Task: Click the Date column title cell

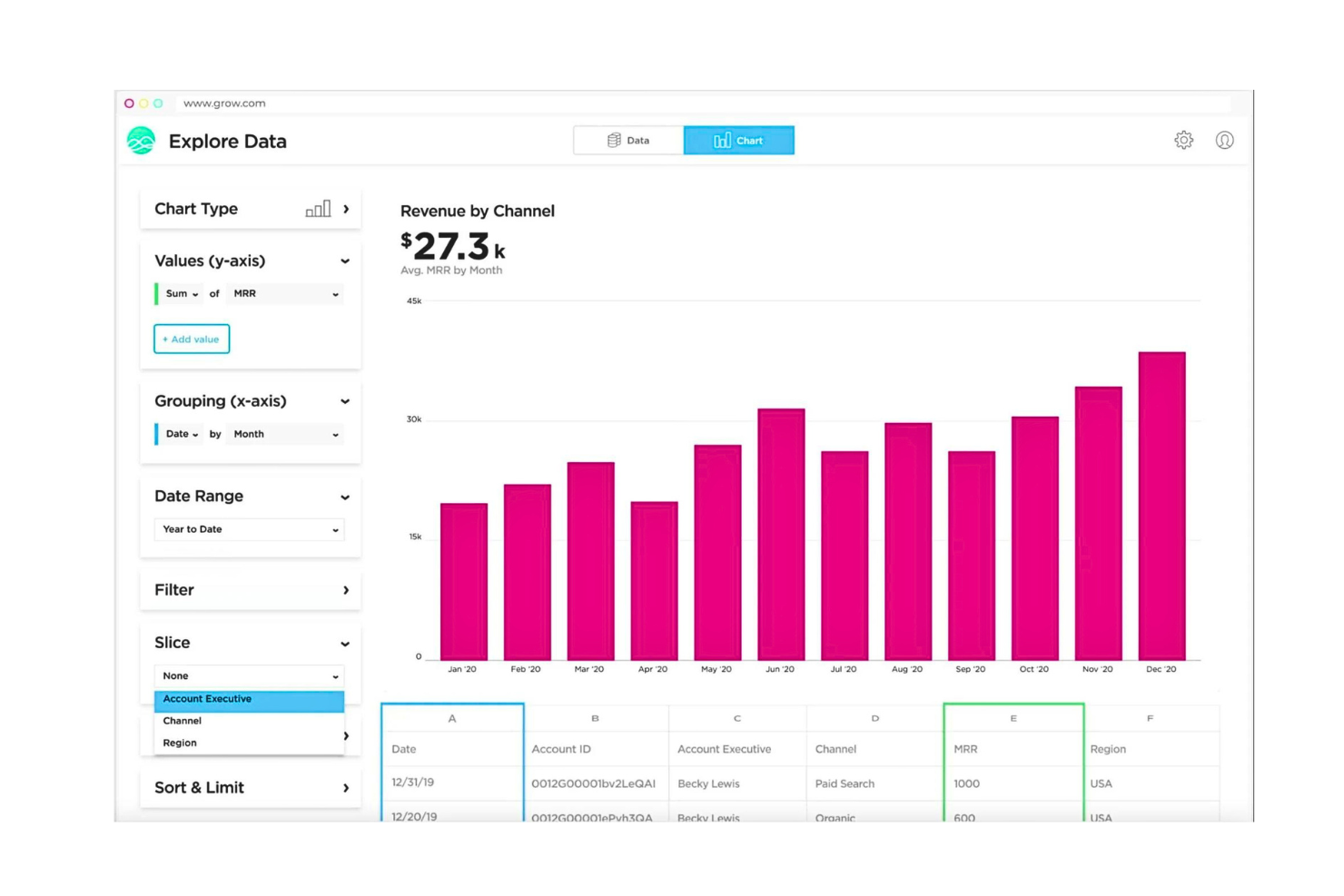Action: tap(452, 749)
